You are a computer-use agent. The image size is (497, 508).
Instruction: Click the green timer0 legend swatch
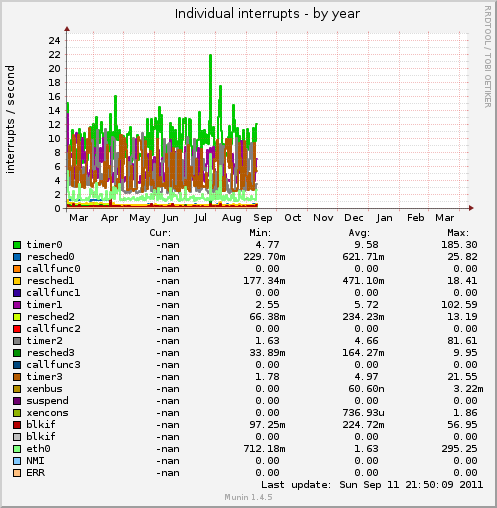click(x=17, y=245)
